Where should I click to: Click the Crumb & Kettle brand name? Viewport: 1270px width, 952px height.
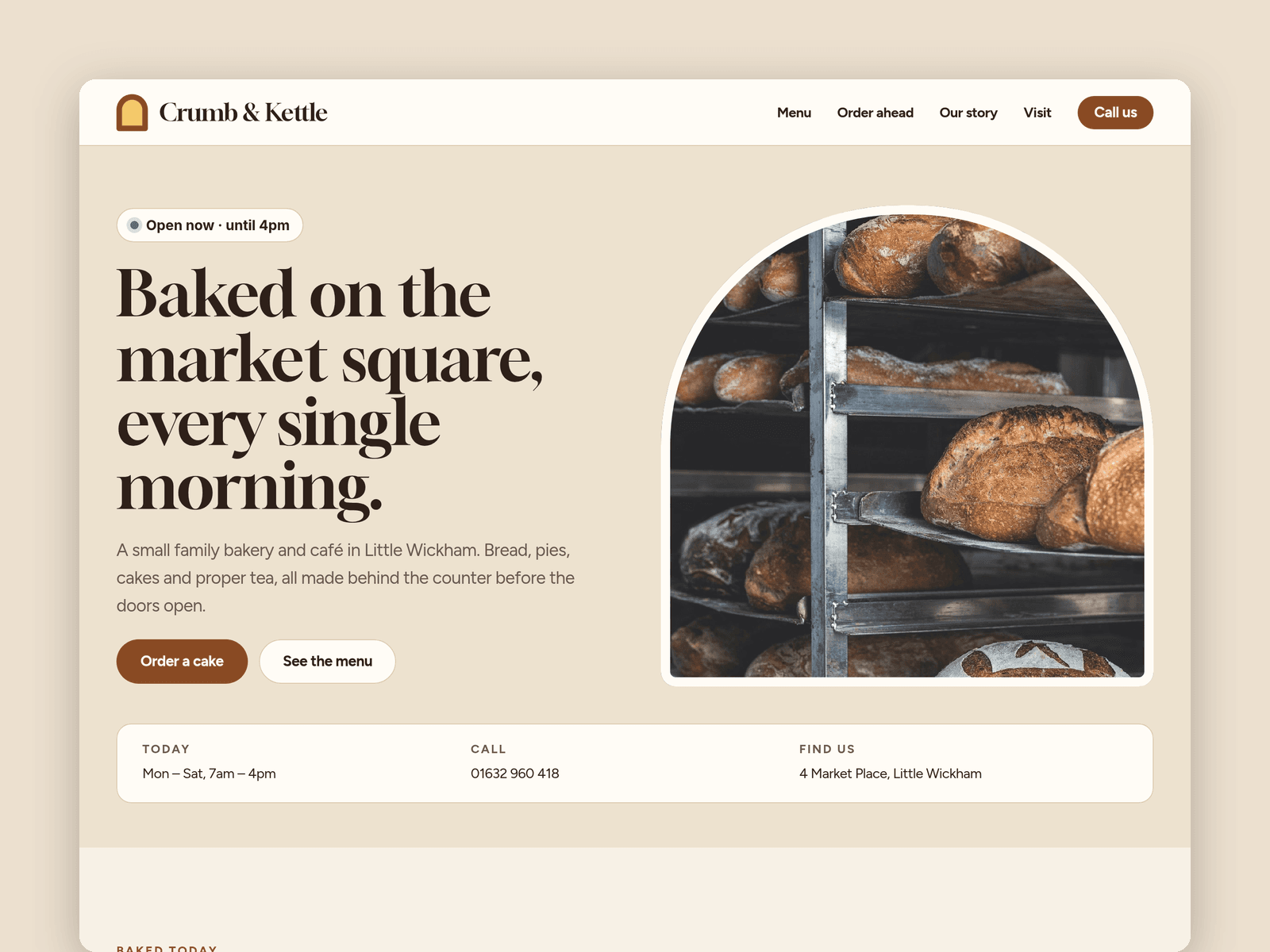(243, 113)
